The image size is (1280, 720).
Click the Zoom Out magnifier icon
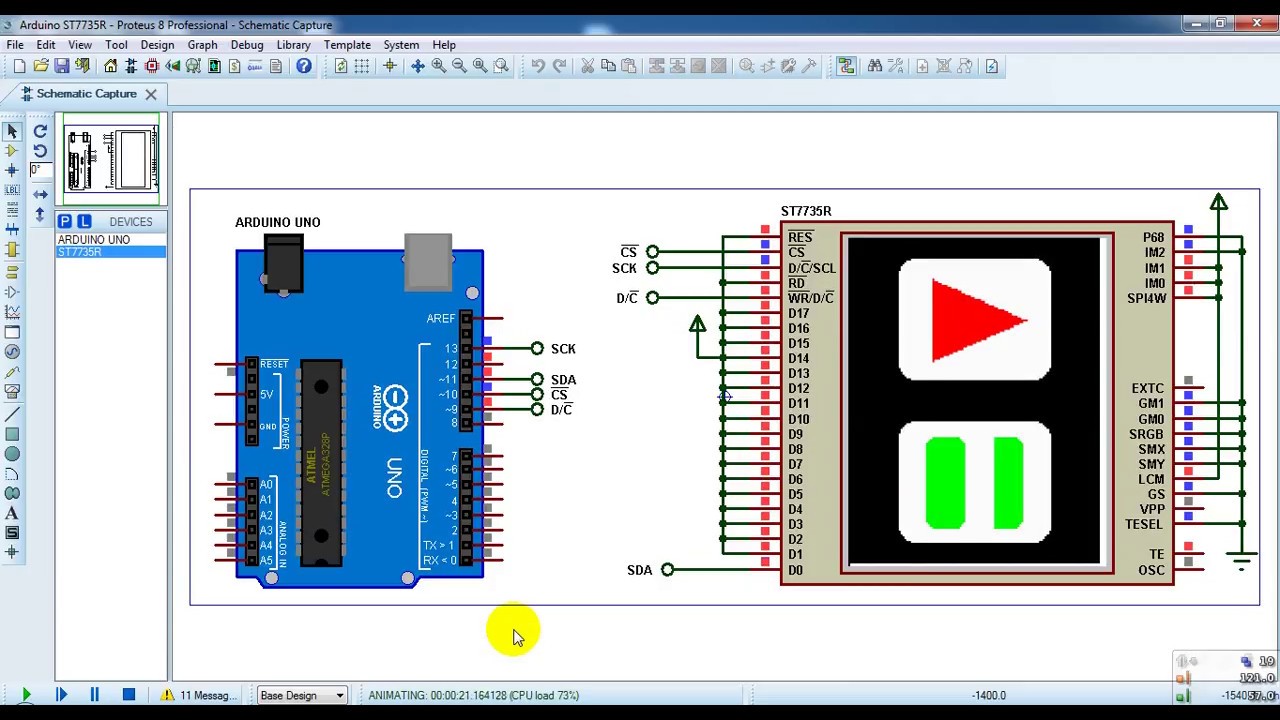[459, 66]
